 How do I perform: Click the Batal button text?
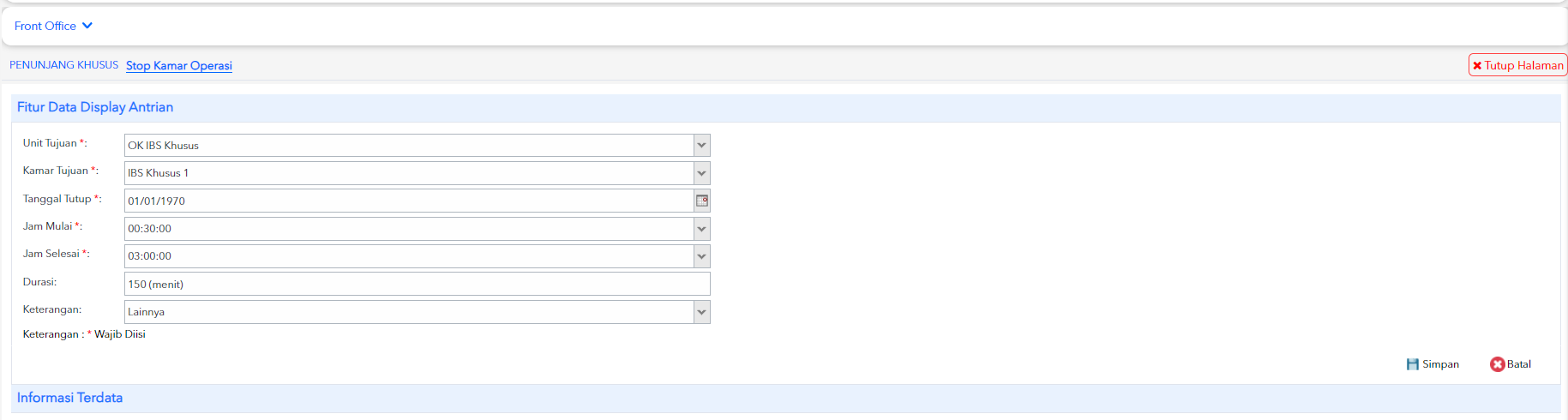click(1519, 364)
